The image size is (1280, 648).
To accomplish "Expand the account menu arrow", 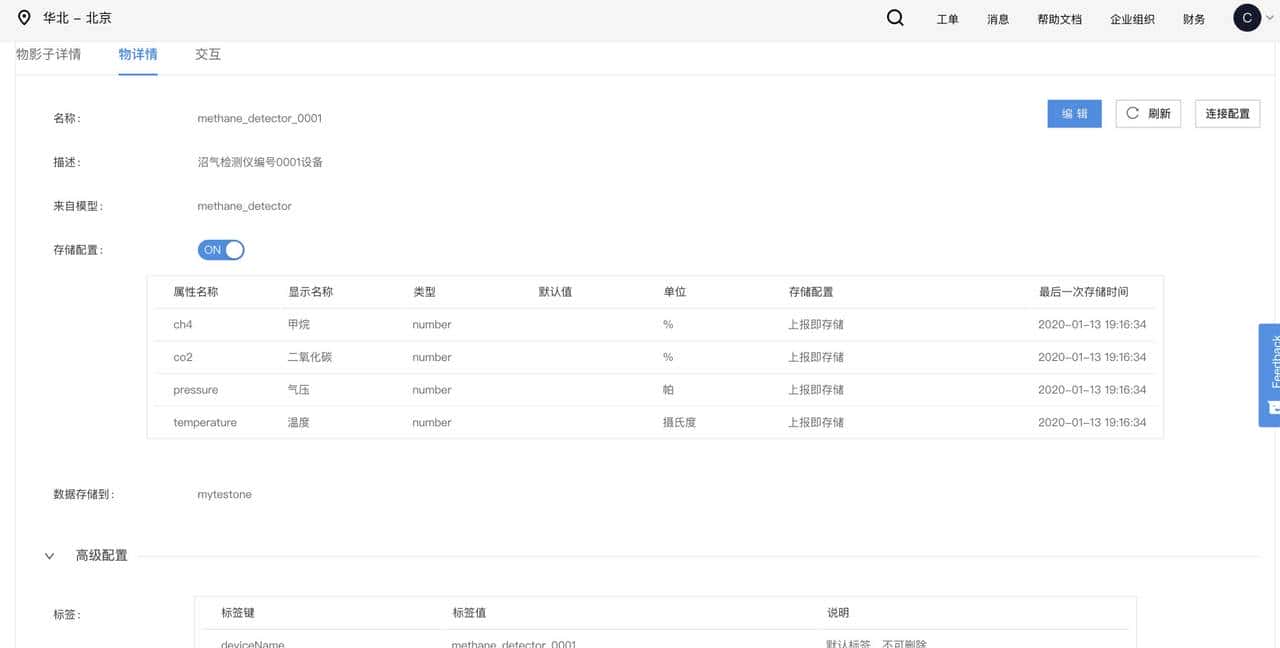I will [1270, 18].
